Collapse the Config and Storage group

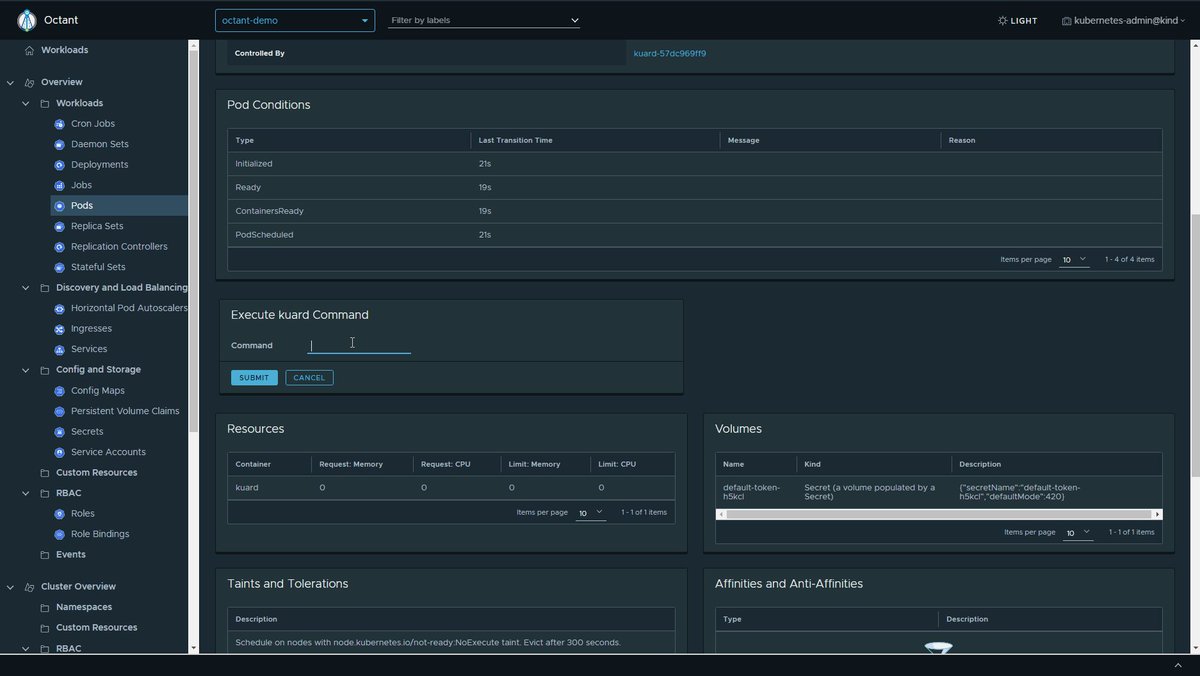pyautogui.click(x=26, y=370)
